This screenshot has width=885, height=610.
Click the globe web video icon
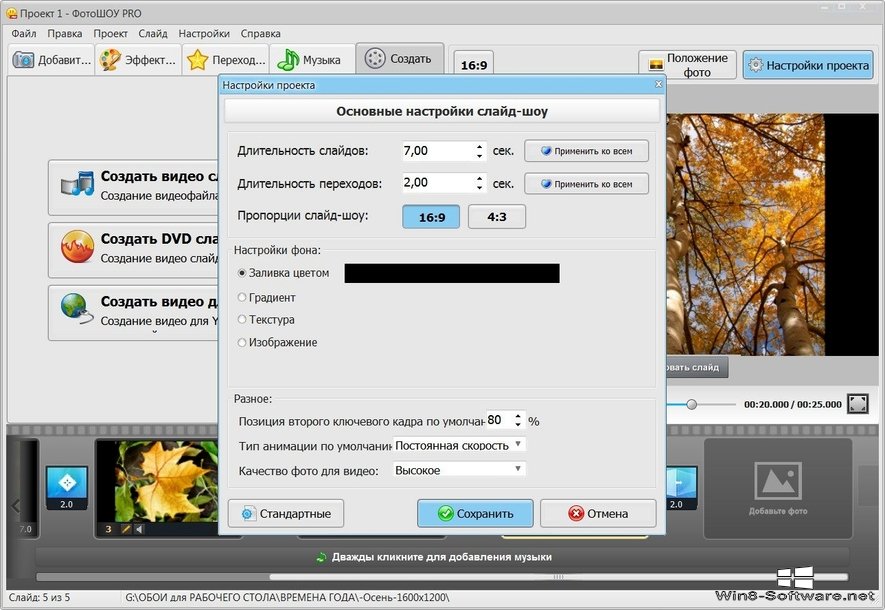click(x=77, y=309)
